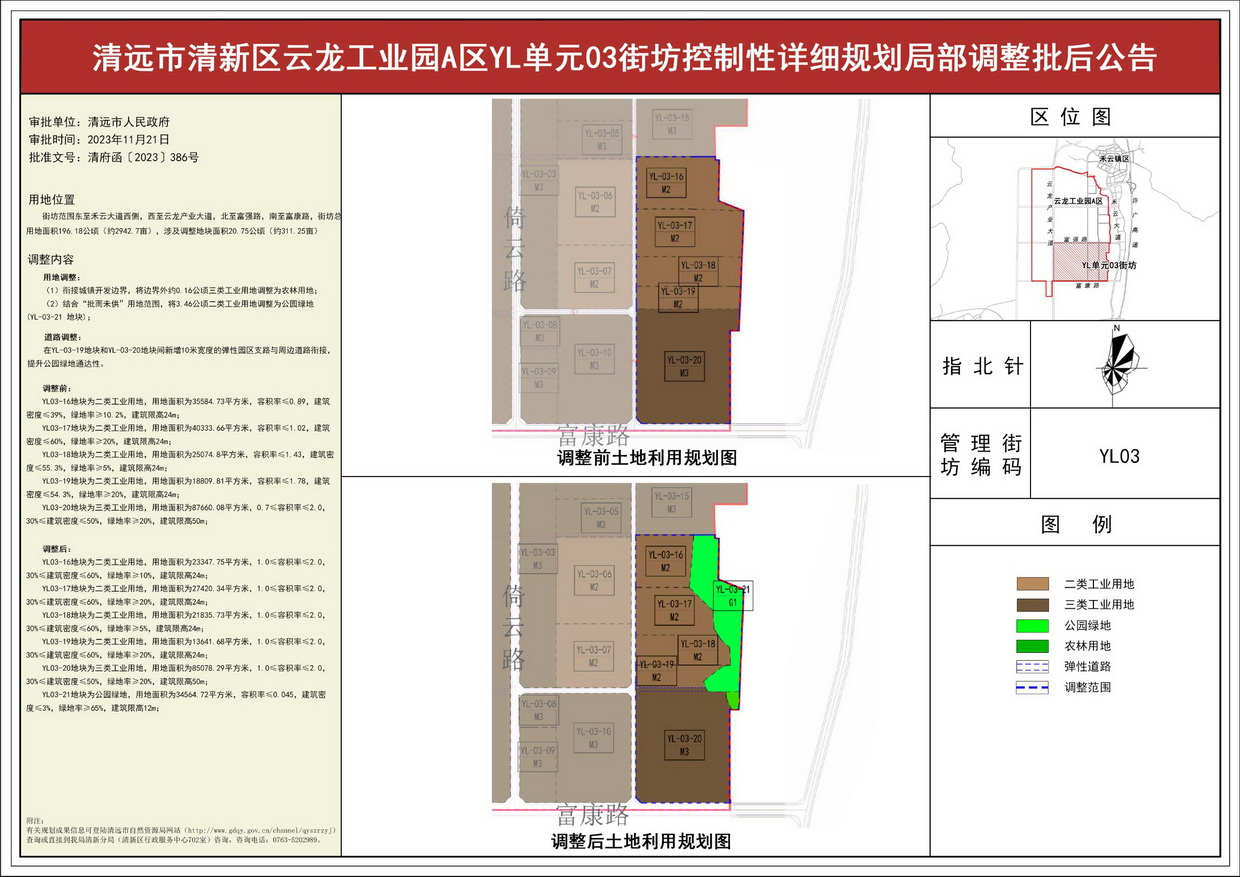This screenshot has height=877, width=1240.
Task: Click 审批时间：2023年11月21日 line
Action: 100,141
